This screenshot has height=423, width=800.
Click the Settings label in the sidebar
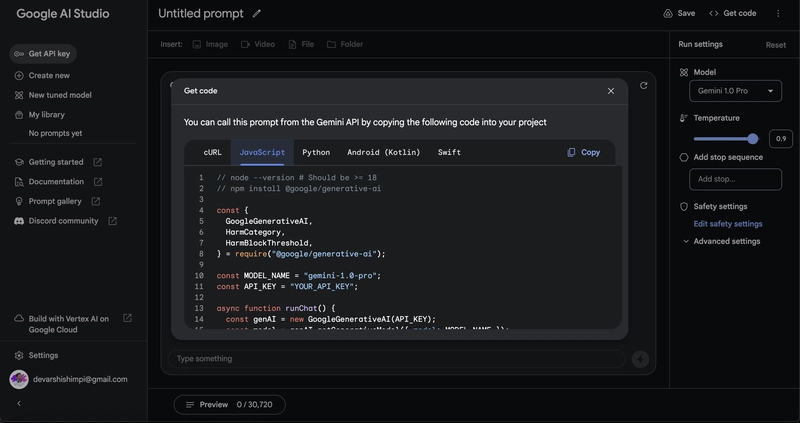coord(43,355)
